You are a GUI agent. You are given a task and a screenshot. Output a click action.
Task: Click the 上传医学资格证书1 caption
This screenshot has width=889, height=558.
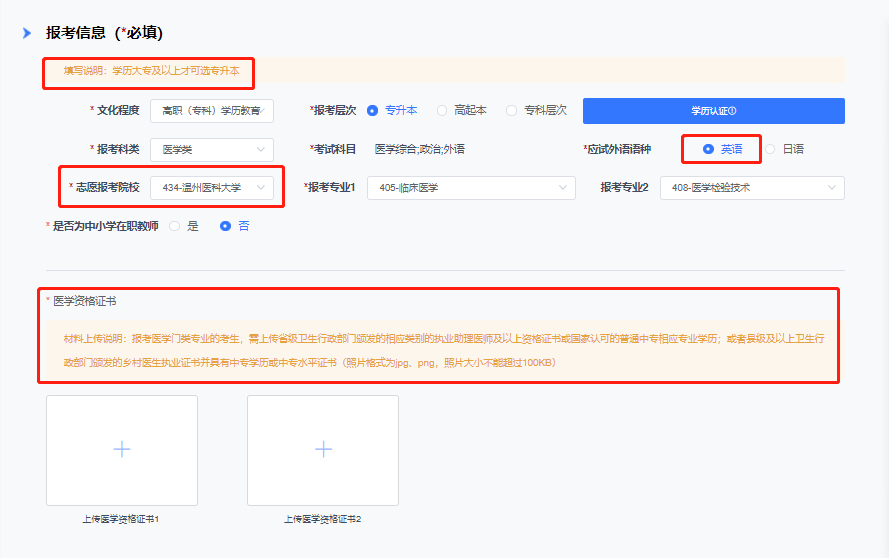pyautogui.click(x=121, y=520)
